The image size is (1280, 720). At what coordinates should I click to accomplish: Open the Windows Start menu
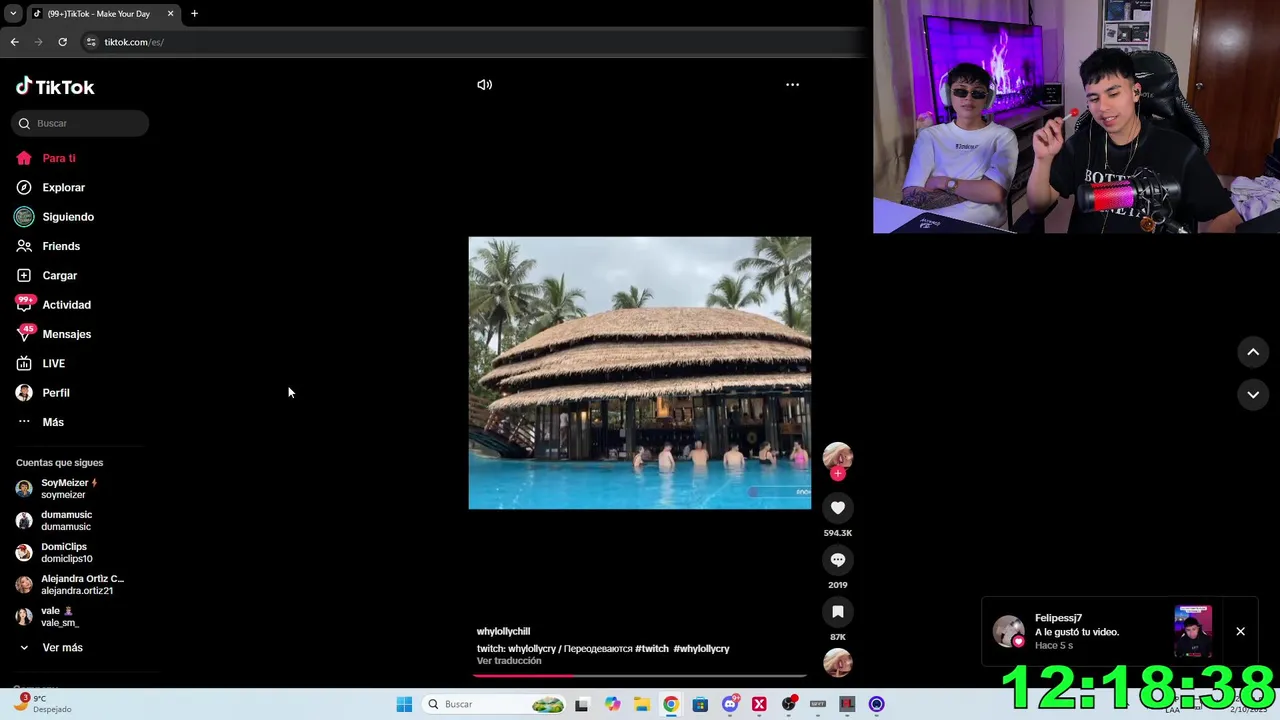click(x=404, y=704)
